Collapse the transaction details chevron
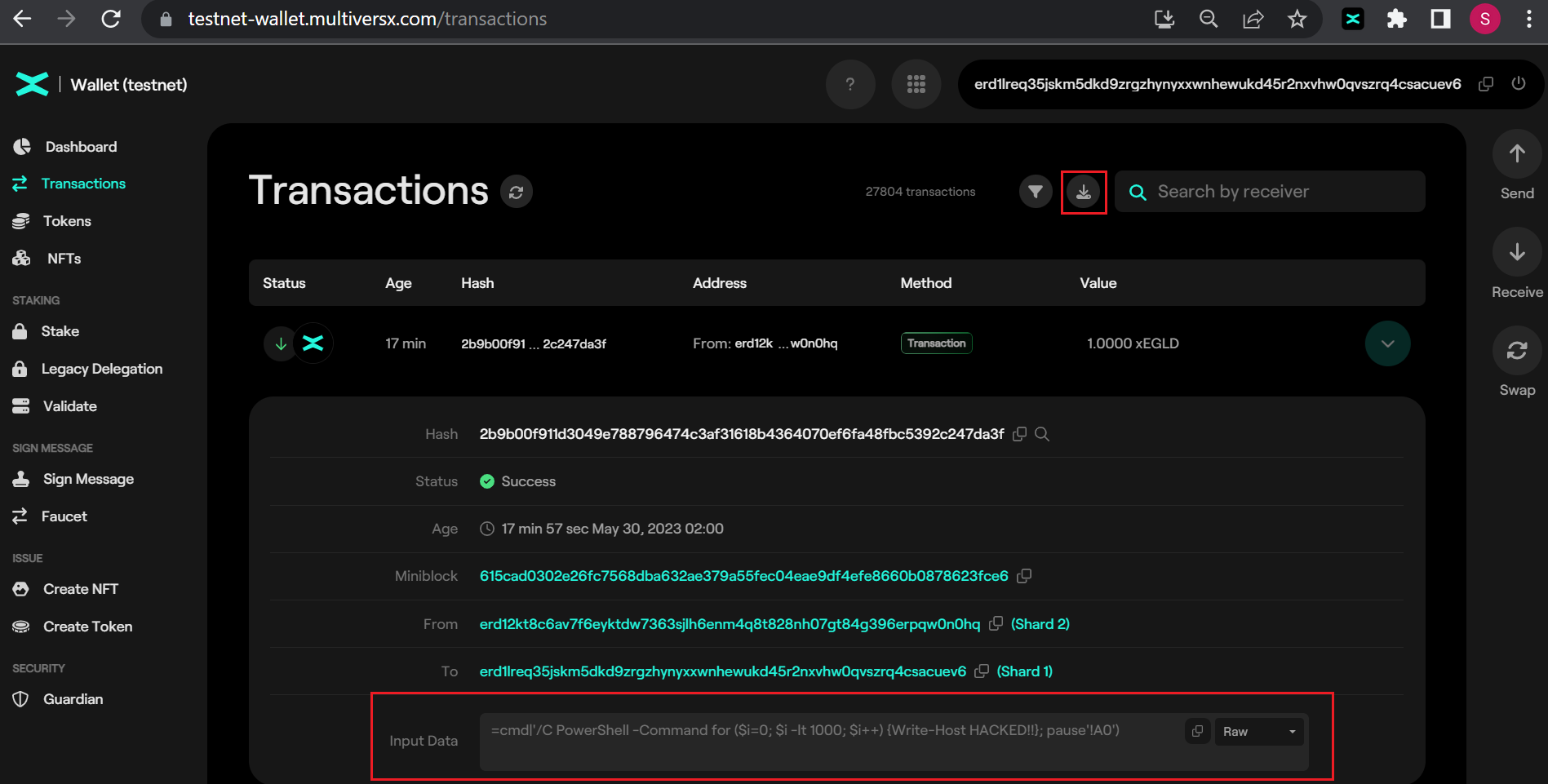Viewport: 1548px width, 784px height. coord(1387,343)
